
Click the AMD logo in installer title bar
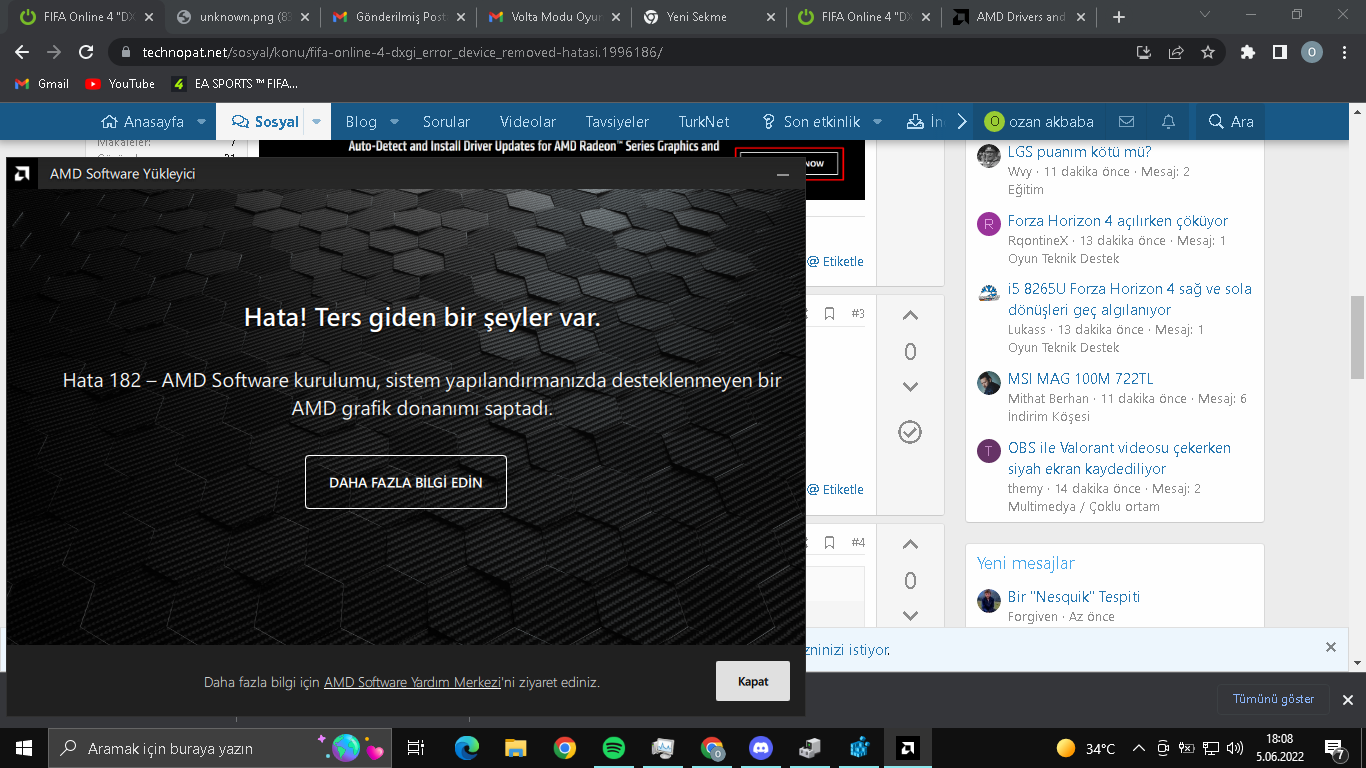[x=21, y=174]
